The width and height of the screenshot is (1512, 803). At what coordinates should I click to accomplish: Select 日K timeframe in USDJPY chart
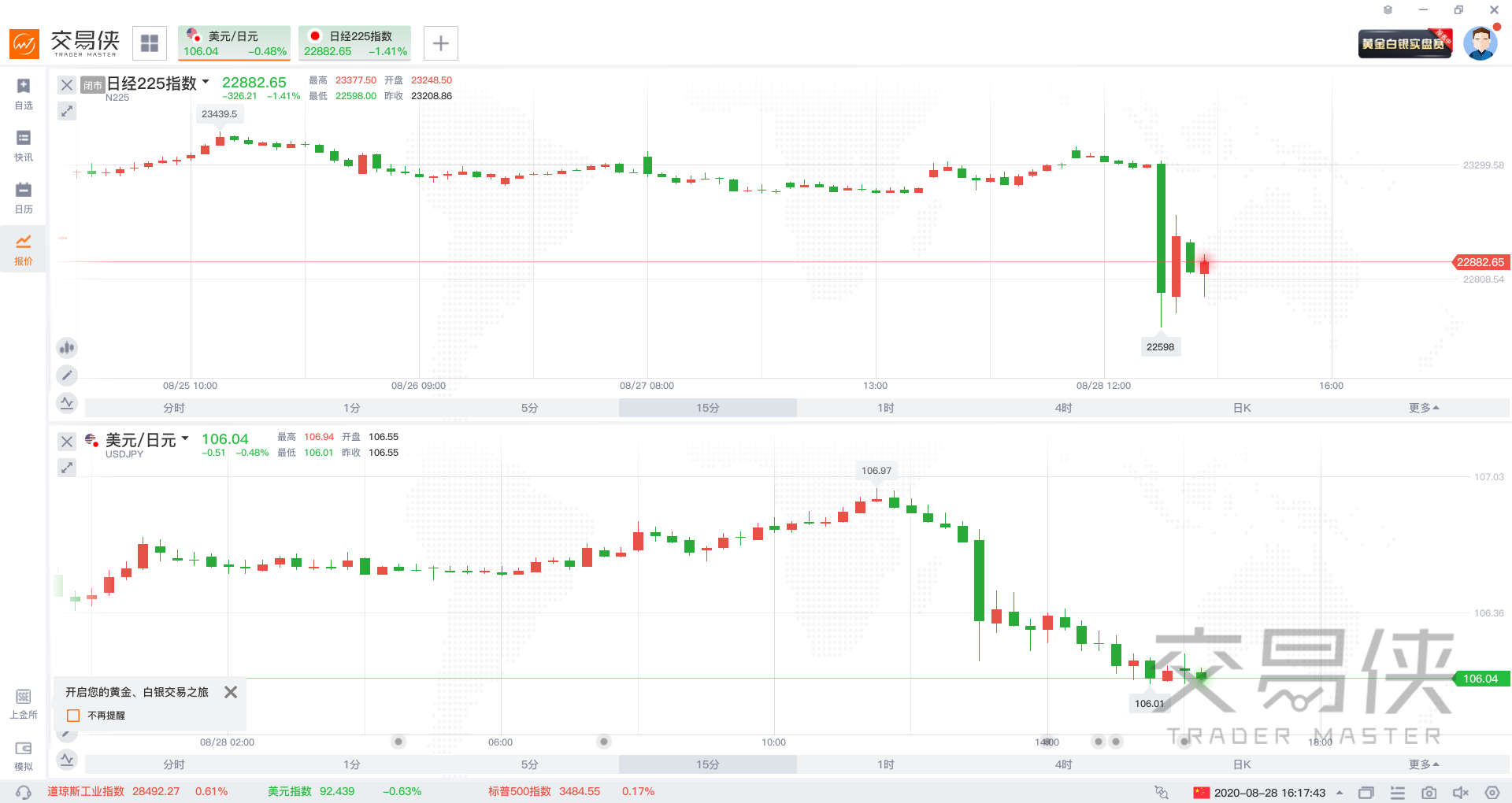pyautogui.click(x=1242, y=764)
